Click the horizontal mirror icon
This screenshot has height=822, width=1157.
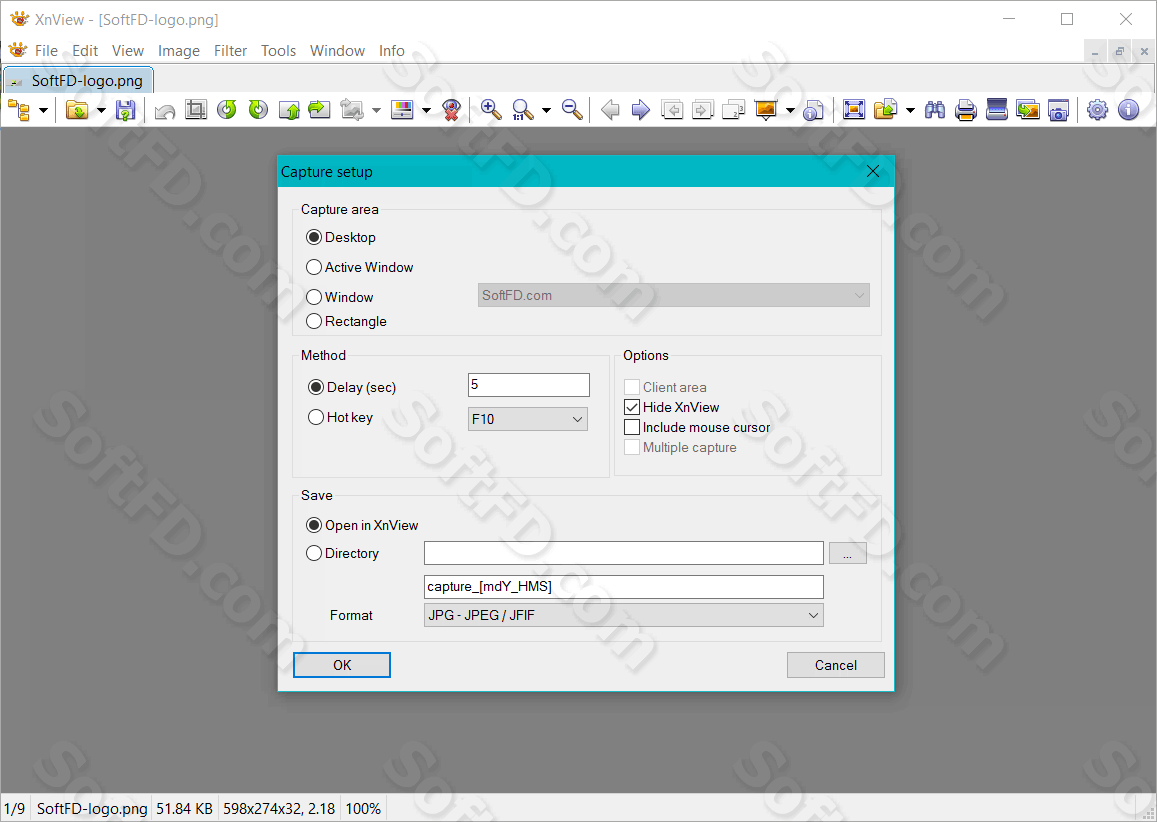pos(319,110)
